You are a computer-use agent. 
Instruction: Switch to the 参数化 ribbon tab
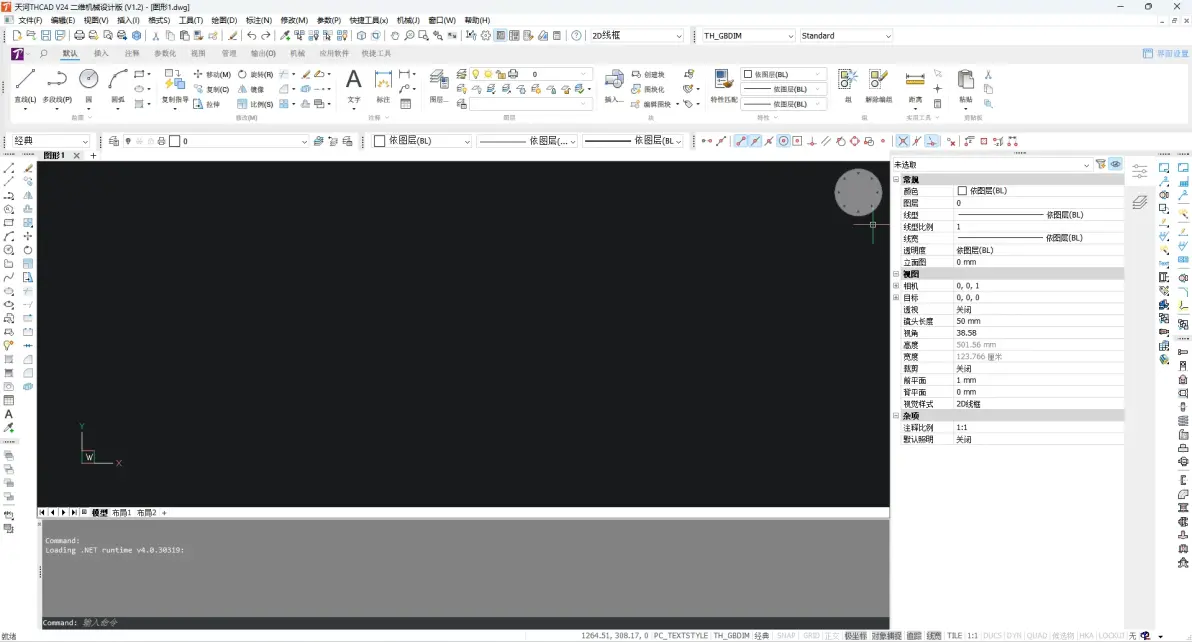click(x=165, y=54)
